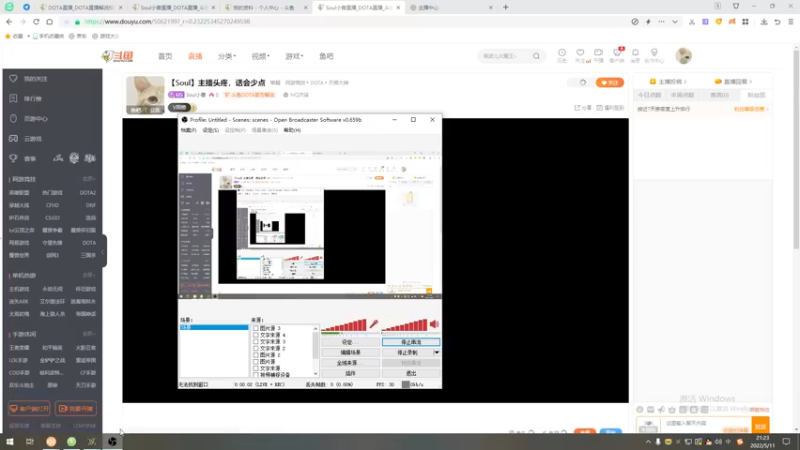The height and width of the screenshot is (450, 800).
Task: Mute the microphone icon in the OBS window
Action: click(x=374, y=324)
